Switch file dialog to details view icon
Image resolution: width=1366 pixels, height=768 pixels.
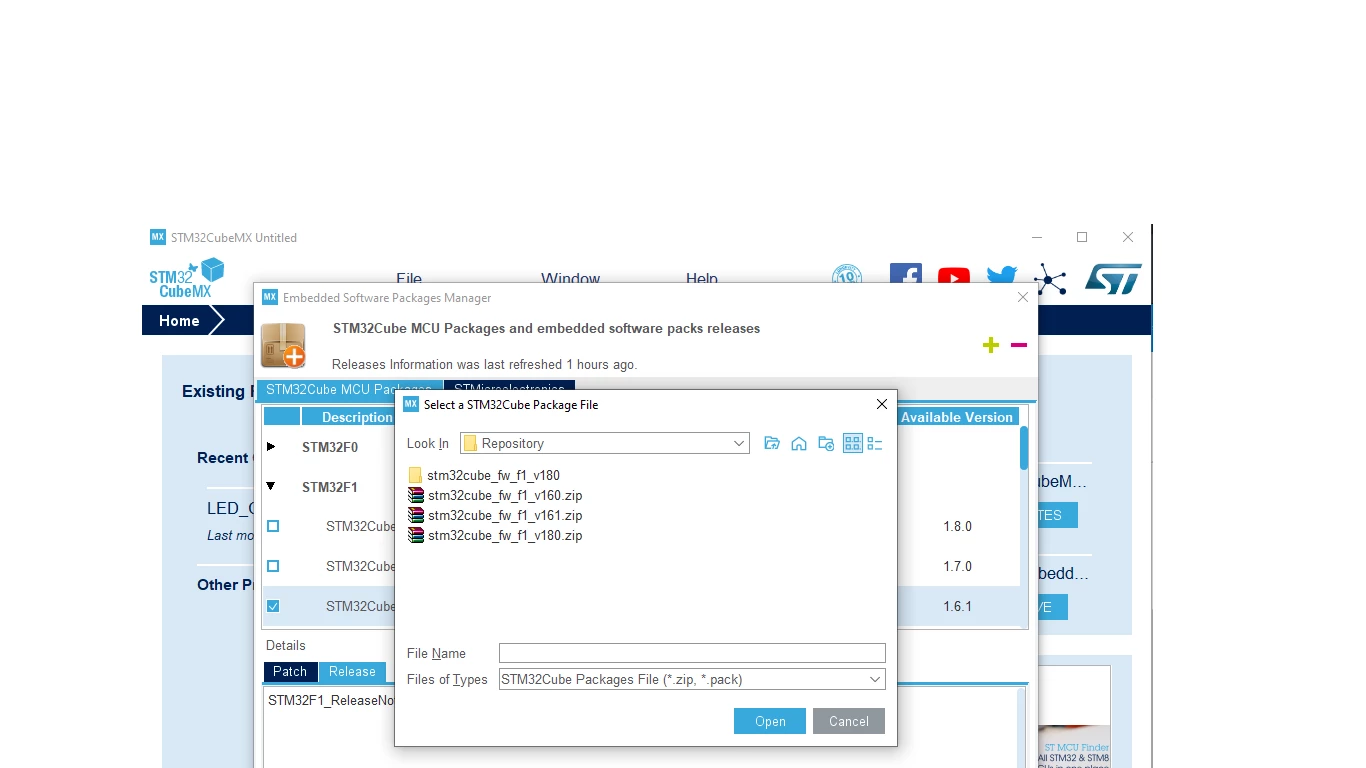coord(875,444)
